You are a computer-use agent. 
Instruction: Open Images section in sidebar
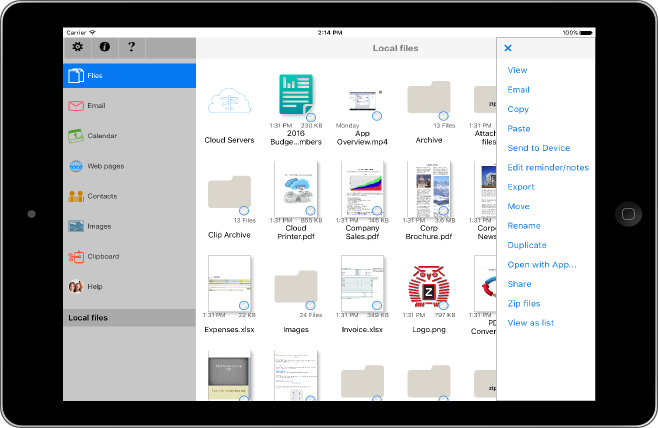(129, 226)
